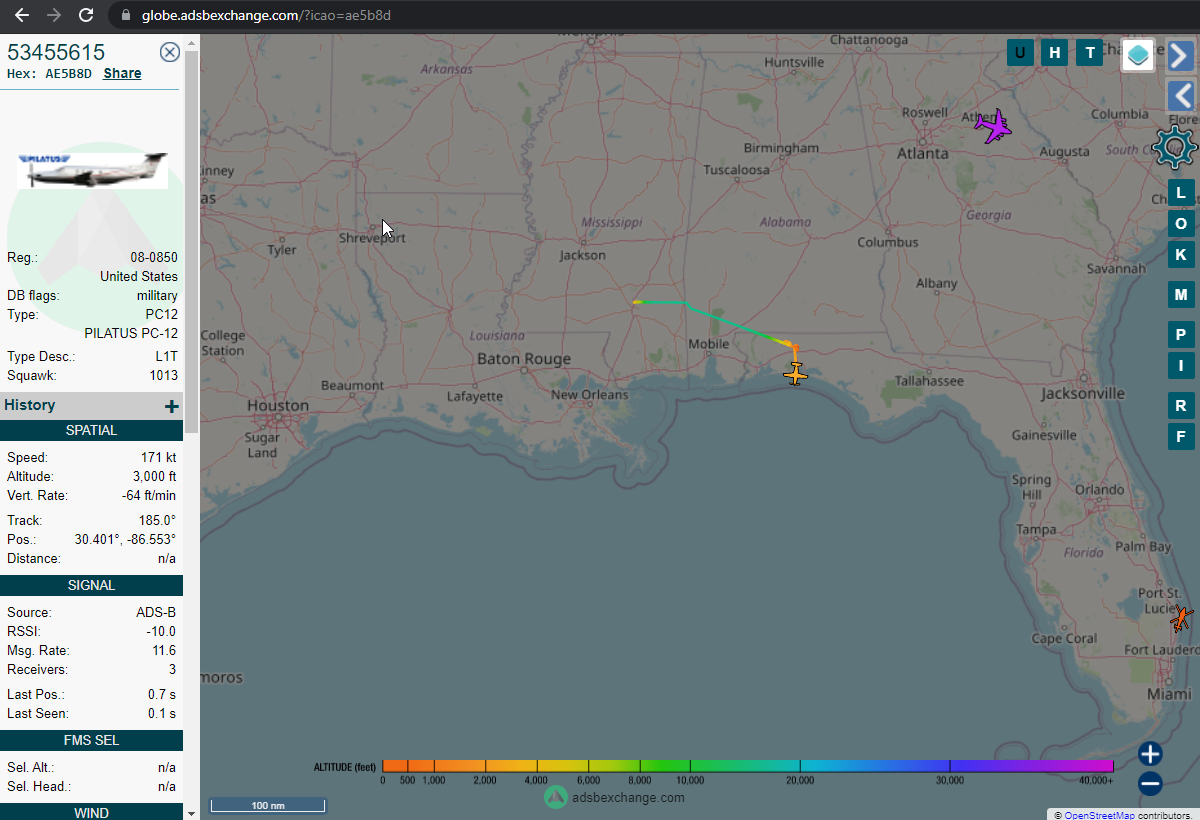Toggle the O map button
Screen dimensions: 1200x820
point(1181,224)
